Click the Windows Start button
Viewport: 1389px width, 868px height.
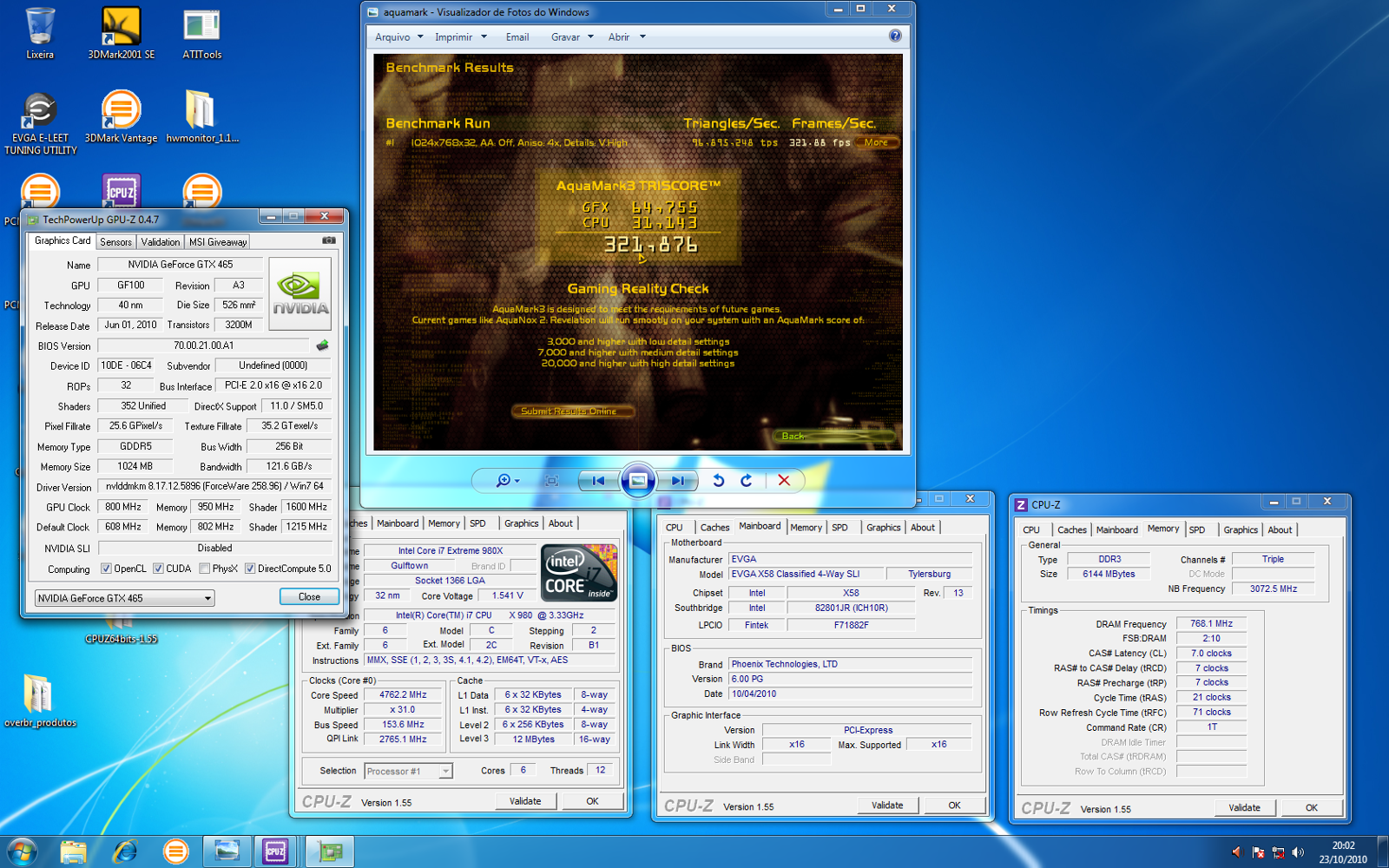(22, 852)
